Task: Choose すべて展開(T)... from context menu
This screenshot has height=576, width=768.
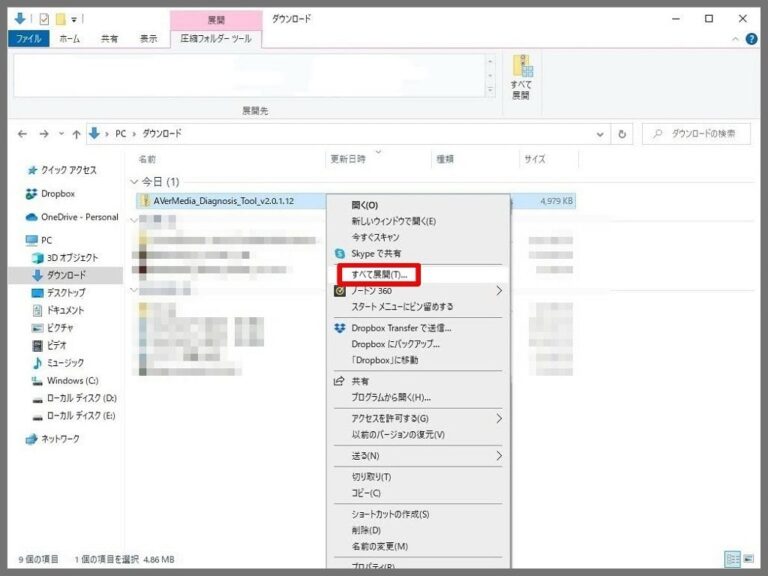Action: pyautogui.click(x=379, y=274)
